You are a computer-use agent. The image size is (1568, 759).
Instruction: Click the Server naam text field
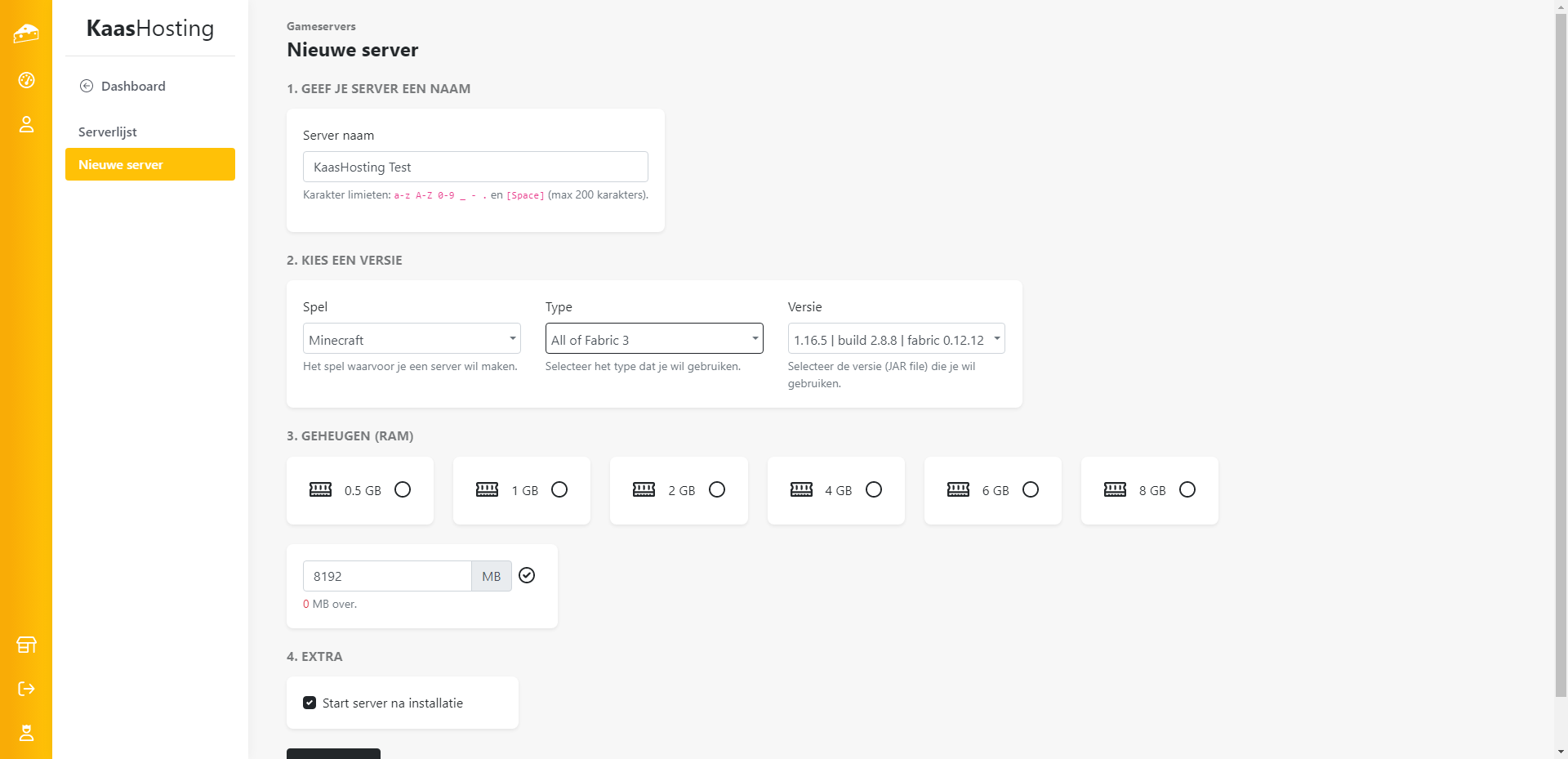[475, 167]
